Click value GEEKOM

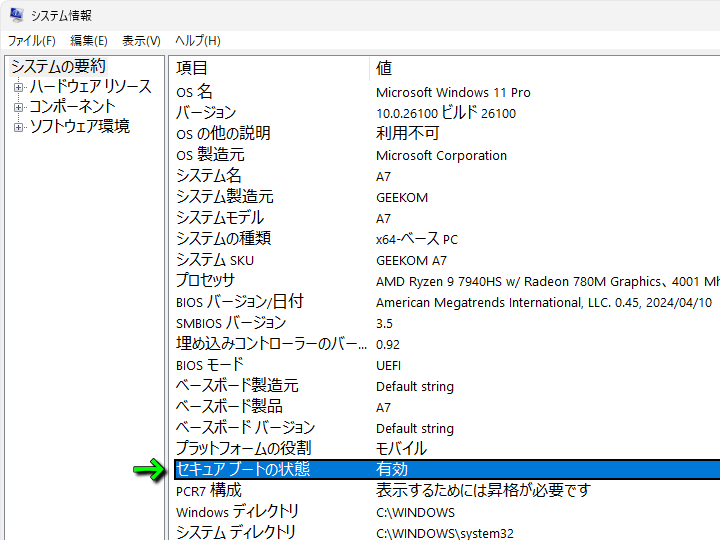(x=402, y=198)
